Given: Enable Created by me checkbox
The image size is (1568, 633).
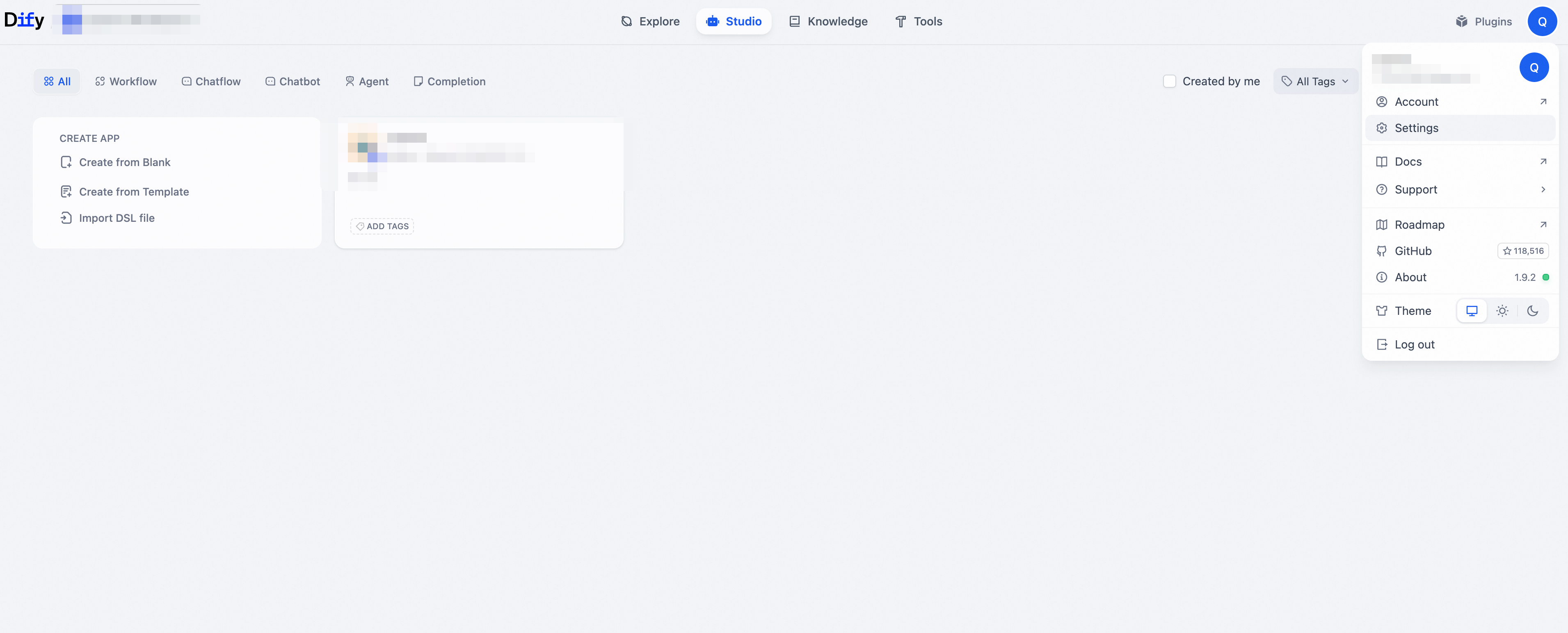Looking at the screenshot, I should (x=1169, y=82).
